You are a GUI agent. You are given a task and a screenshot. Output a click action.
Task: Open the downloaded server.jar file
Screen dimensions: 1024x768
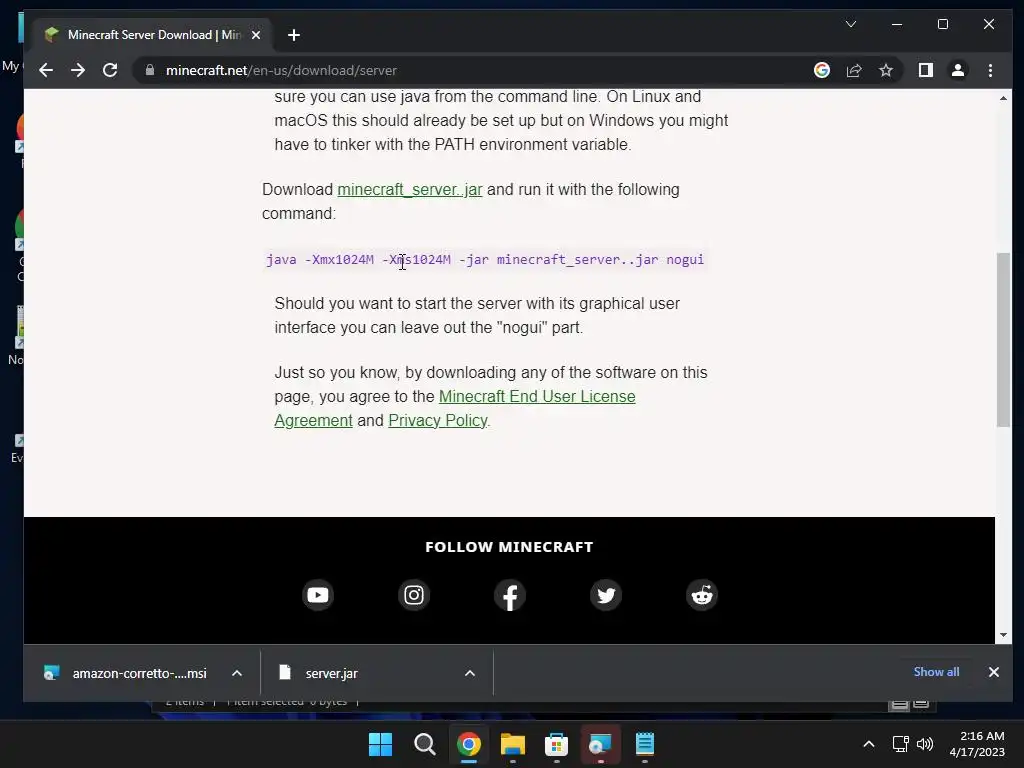(331, 673)
